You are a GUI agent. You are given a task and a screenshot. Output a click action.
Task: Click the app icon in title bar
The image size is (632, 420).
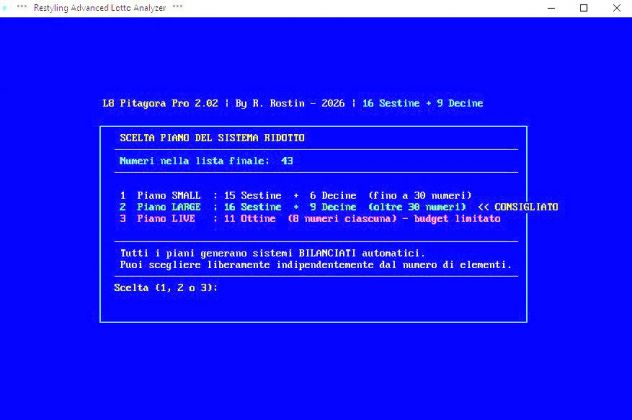pyautogui.click(x=5, y=8)
